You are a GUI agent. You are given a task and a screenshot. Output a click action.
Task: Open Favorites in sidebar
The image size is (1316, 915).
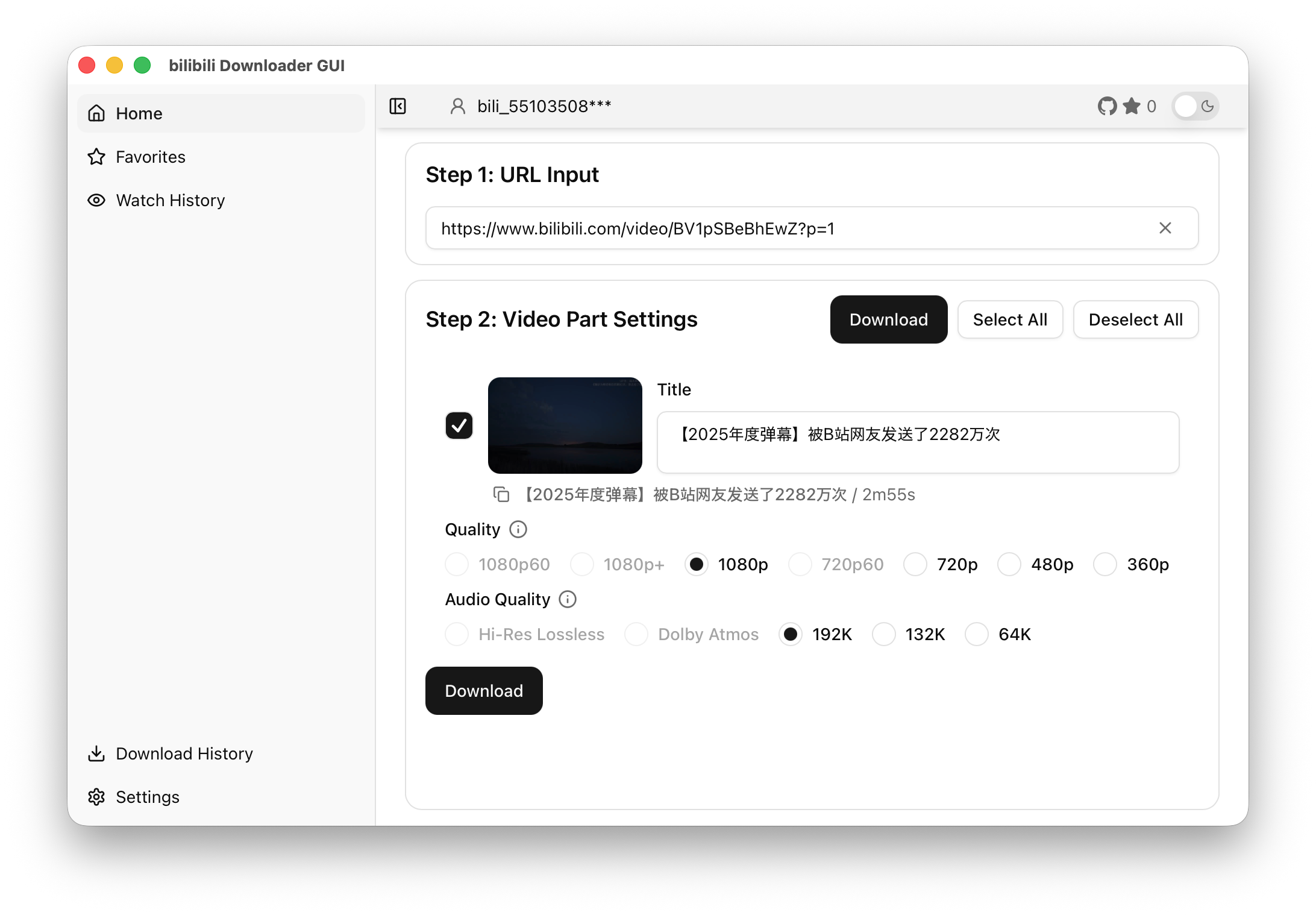coord(221,157)
